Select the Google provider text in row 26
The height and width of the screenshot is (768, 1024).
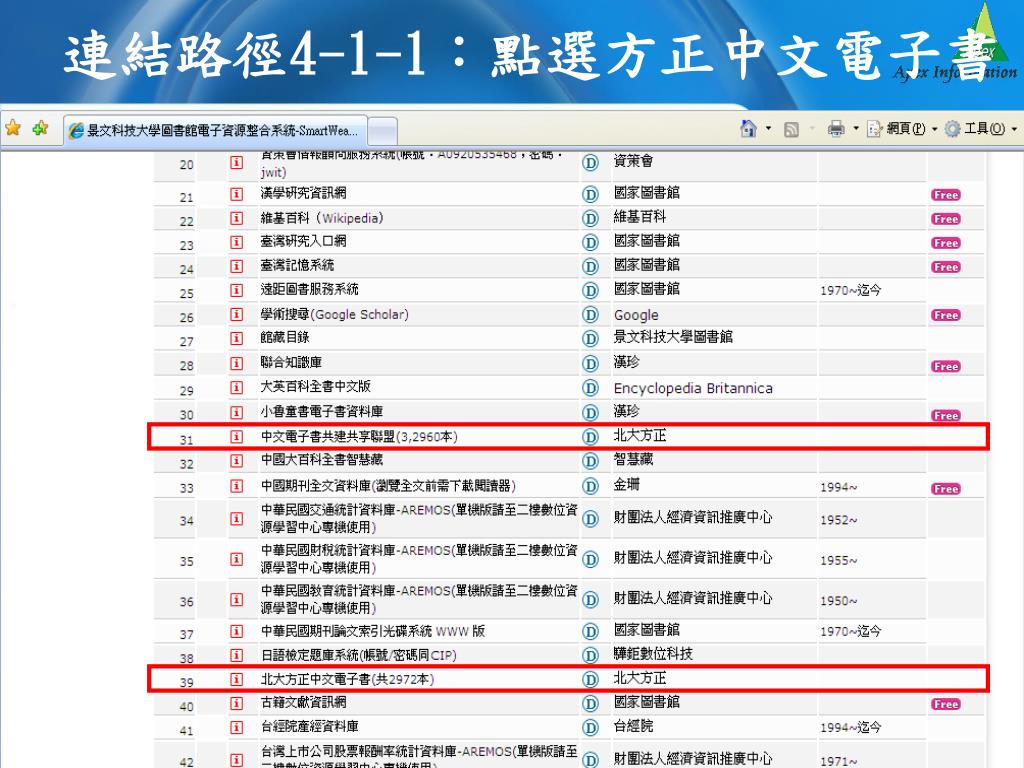pos(636,315)
